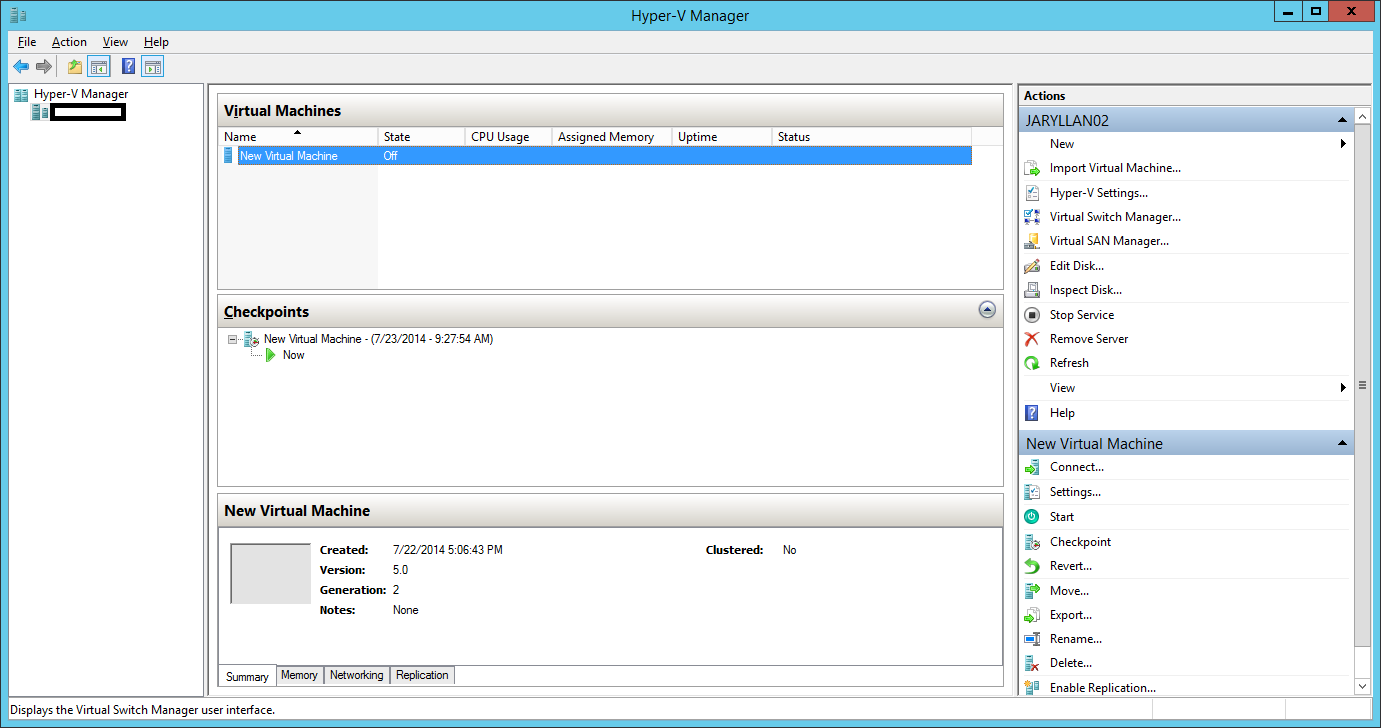Screen dimensions: 1381x728
Task: Click the Hyper-V Manager title bar icon
Action: click(x=18, y=14)
